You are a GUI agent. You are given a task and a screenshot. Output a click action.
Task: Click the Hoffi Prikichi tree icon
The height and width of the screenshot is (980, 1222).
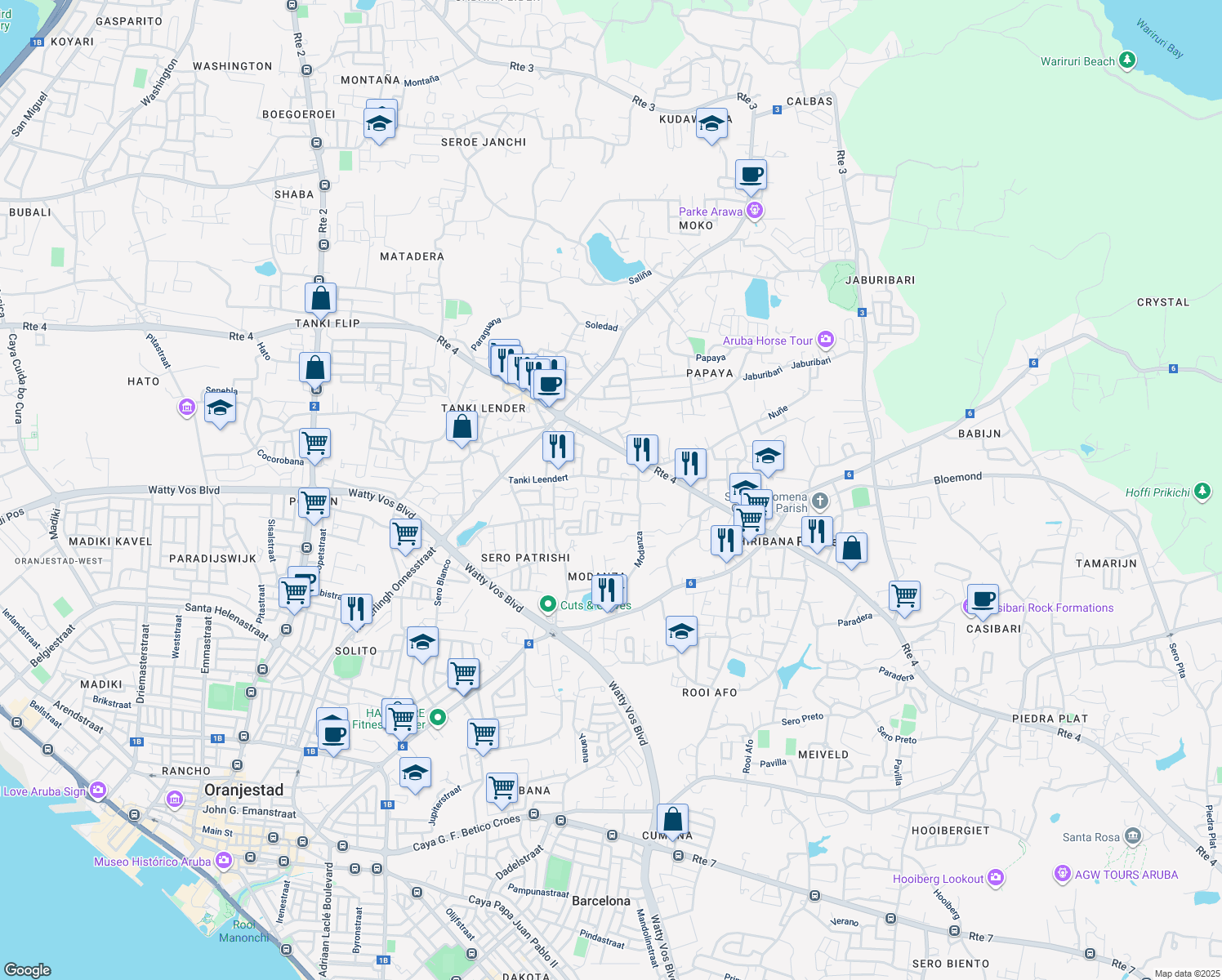point(1202,492)
